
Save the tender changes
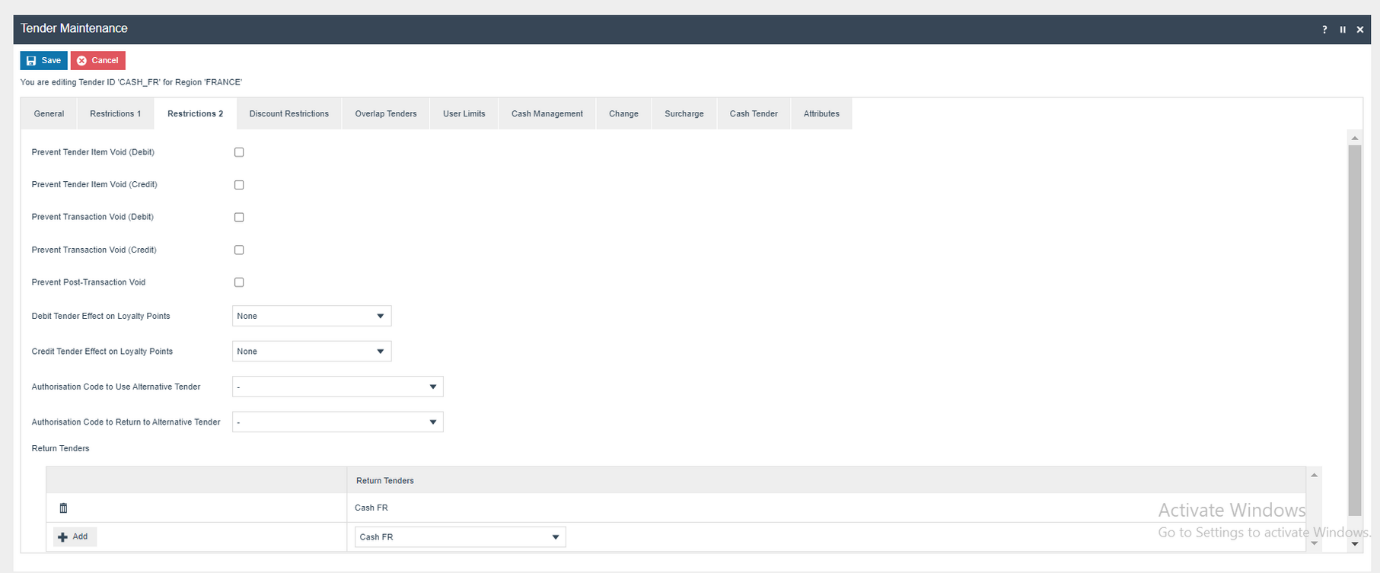(x=43, y=60)
